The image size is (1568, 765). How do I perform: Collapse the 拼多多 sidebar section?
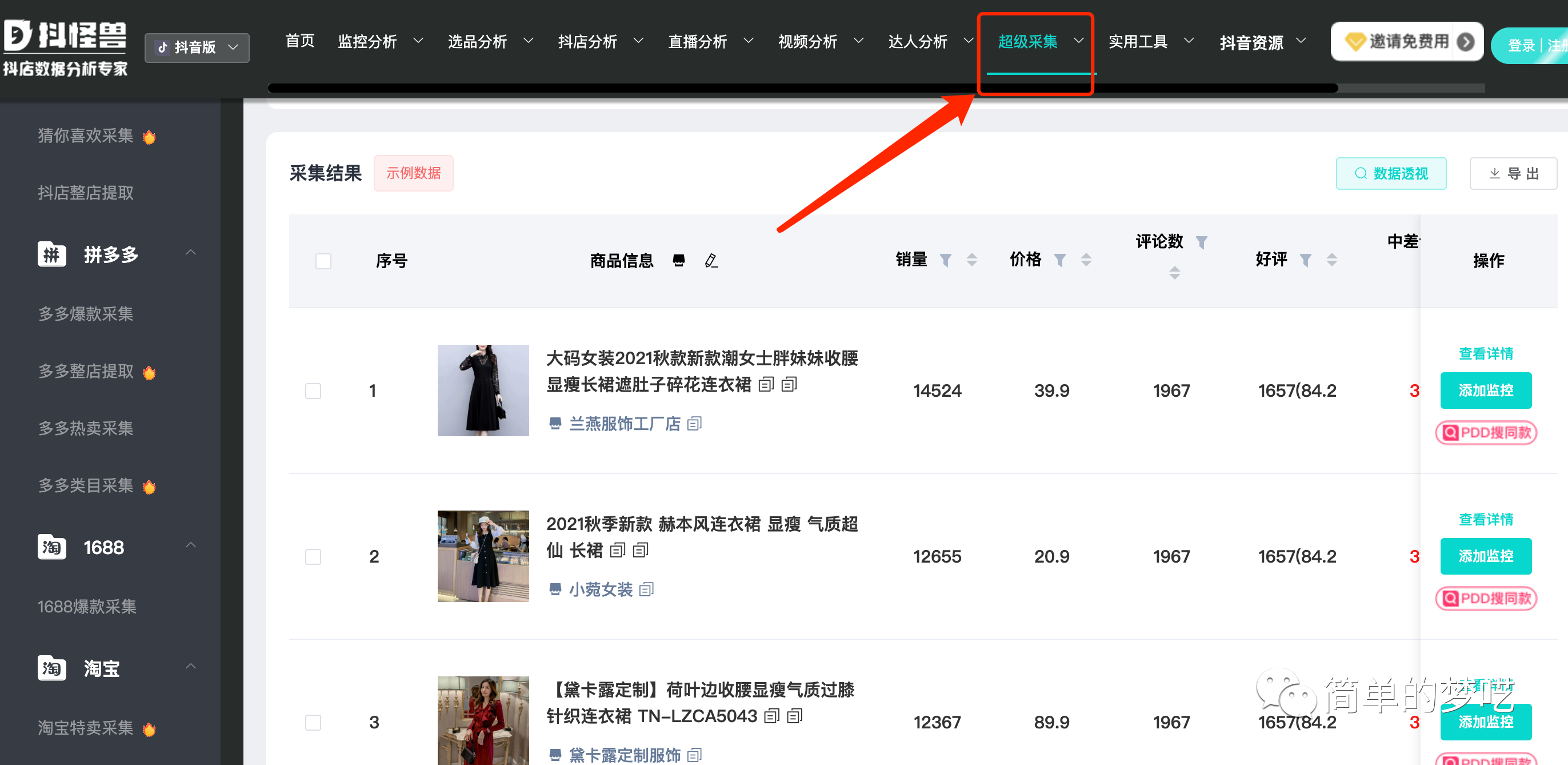(190, 252)
